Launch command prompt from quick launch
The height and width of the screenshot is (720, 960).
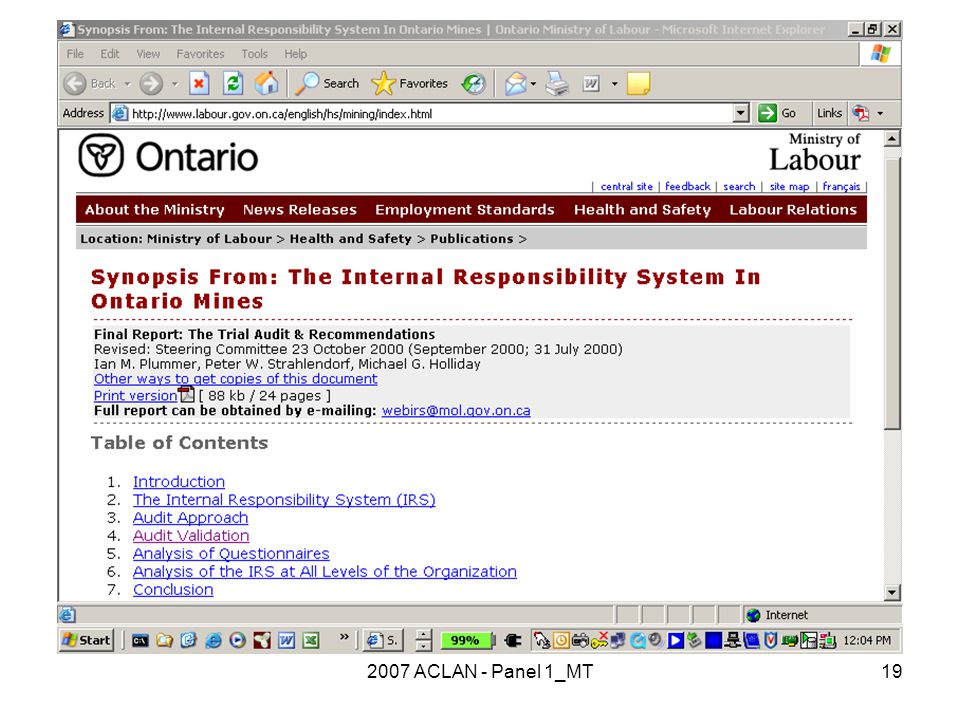(140, 641)
